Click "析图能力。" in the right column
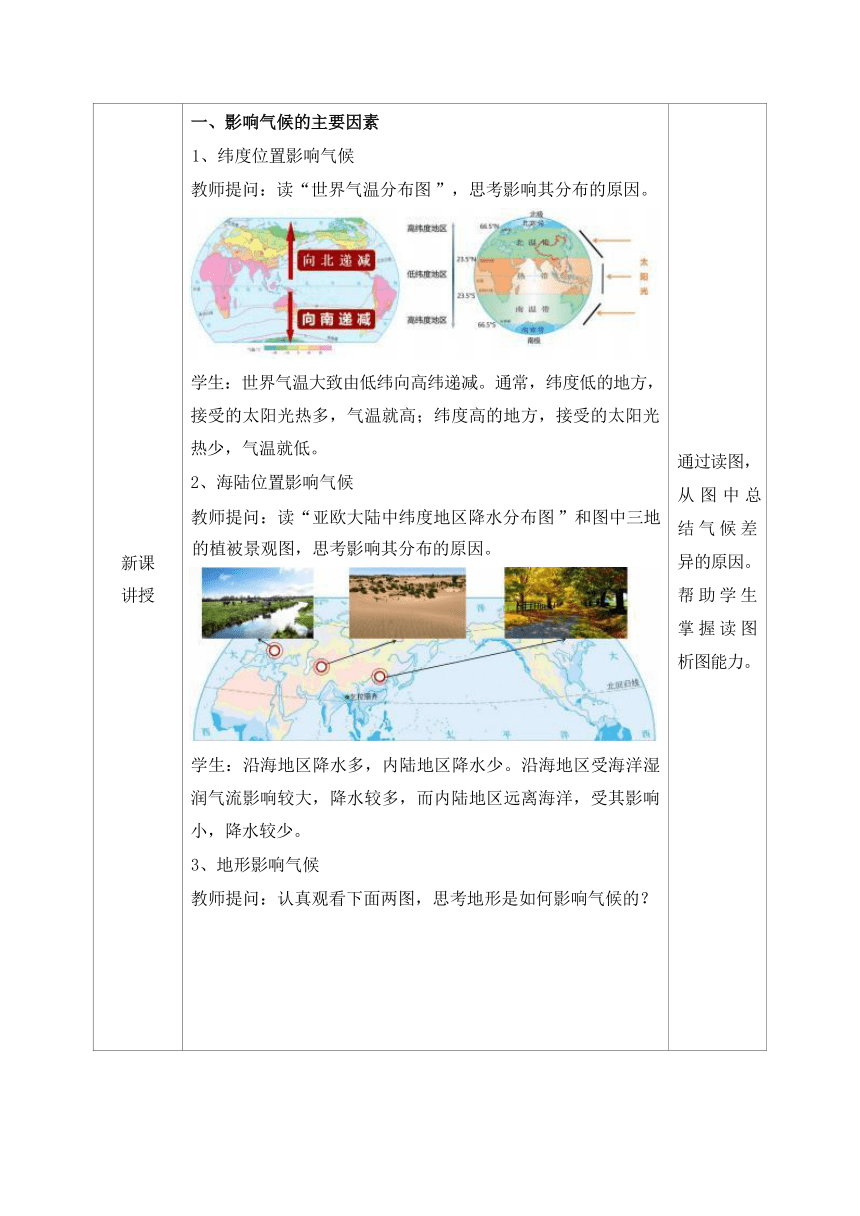The image size is (860, 1216). pyautogui.click(x=717, y=660)
